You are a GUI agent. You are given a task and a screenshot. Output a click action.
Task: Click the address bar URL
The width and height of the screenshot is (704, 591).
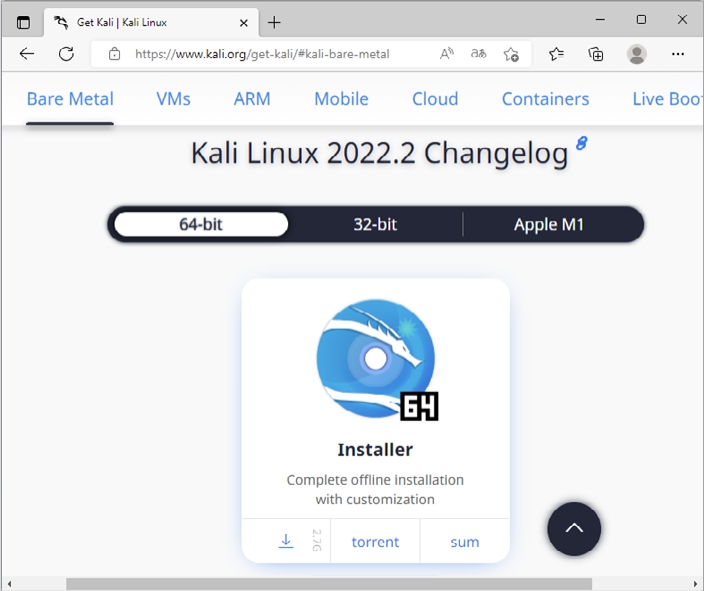tap(262, 54)
